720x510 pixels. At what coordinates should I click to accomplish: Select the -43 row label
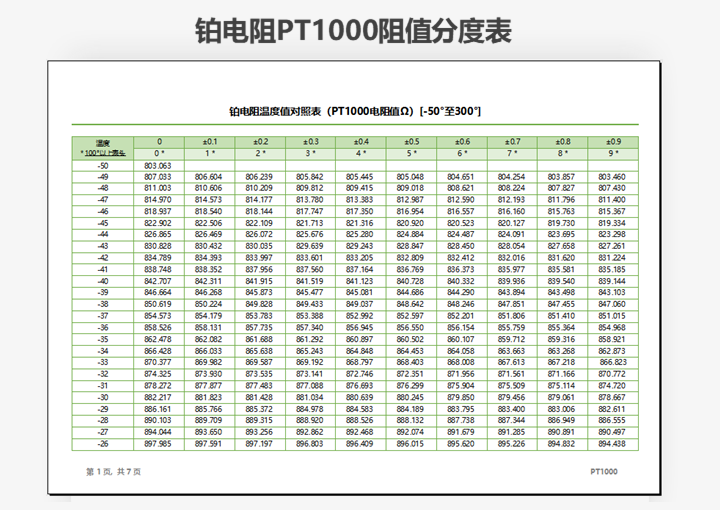click(103, 247)
